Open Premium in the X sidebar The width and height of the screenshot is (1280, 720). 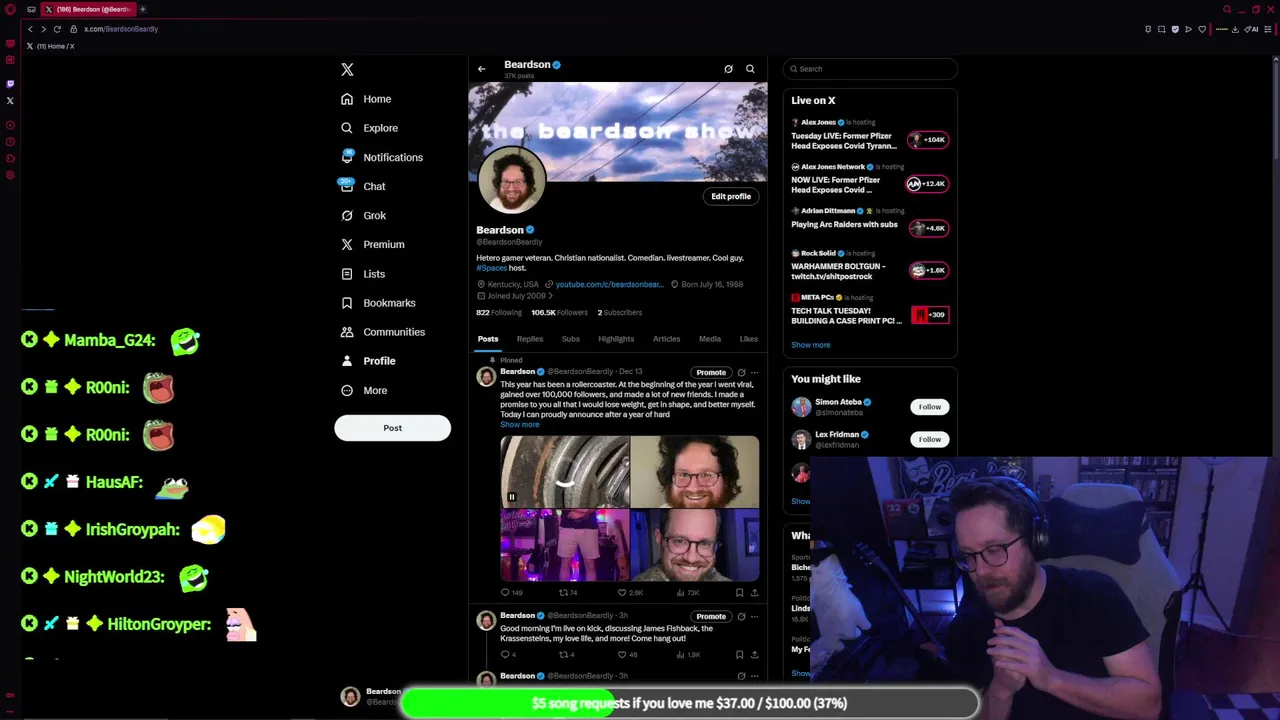(x=372, y=244)
